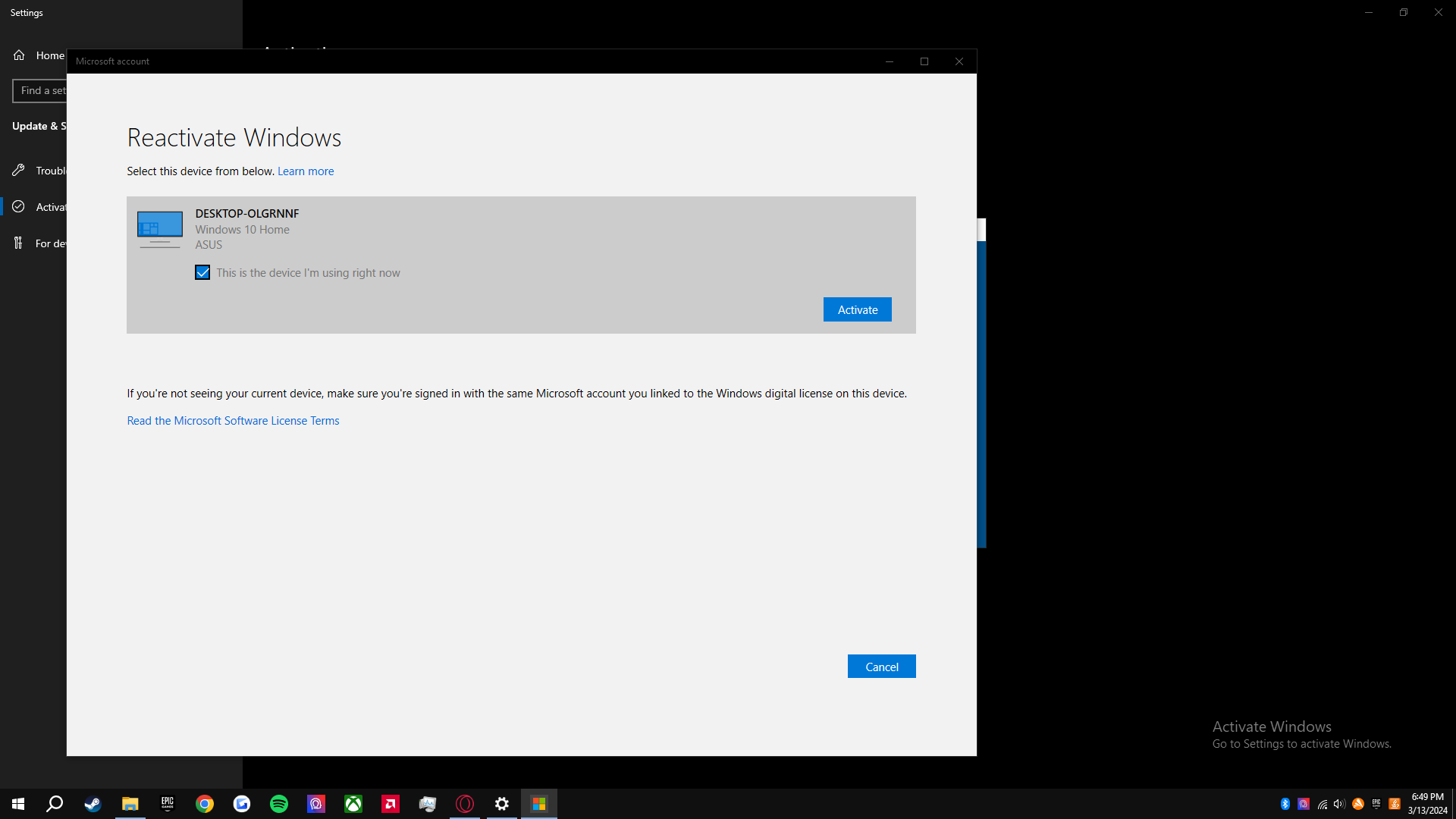
Task: Click the Wi-Fi icon in the system tray
Action: [1322, 803]
